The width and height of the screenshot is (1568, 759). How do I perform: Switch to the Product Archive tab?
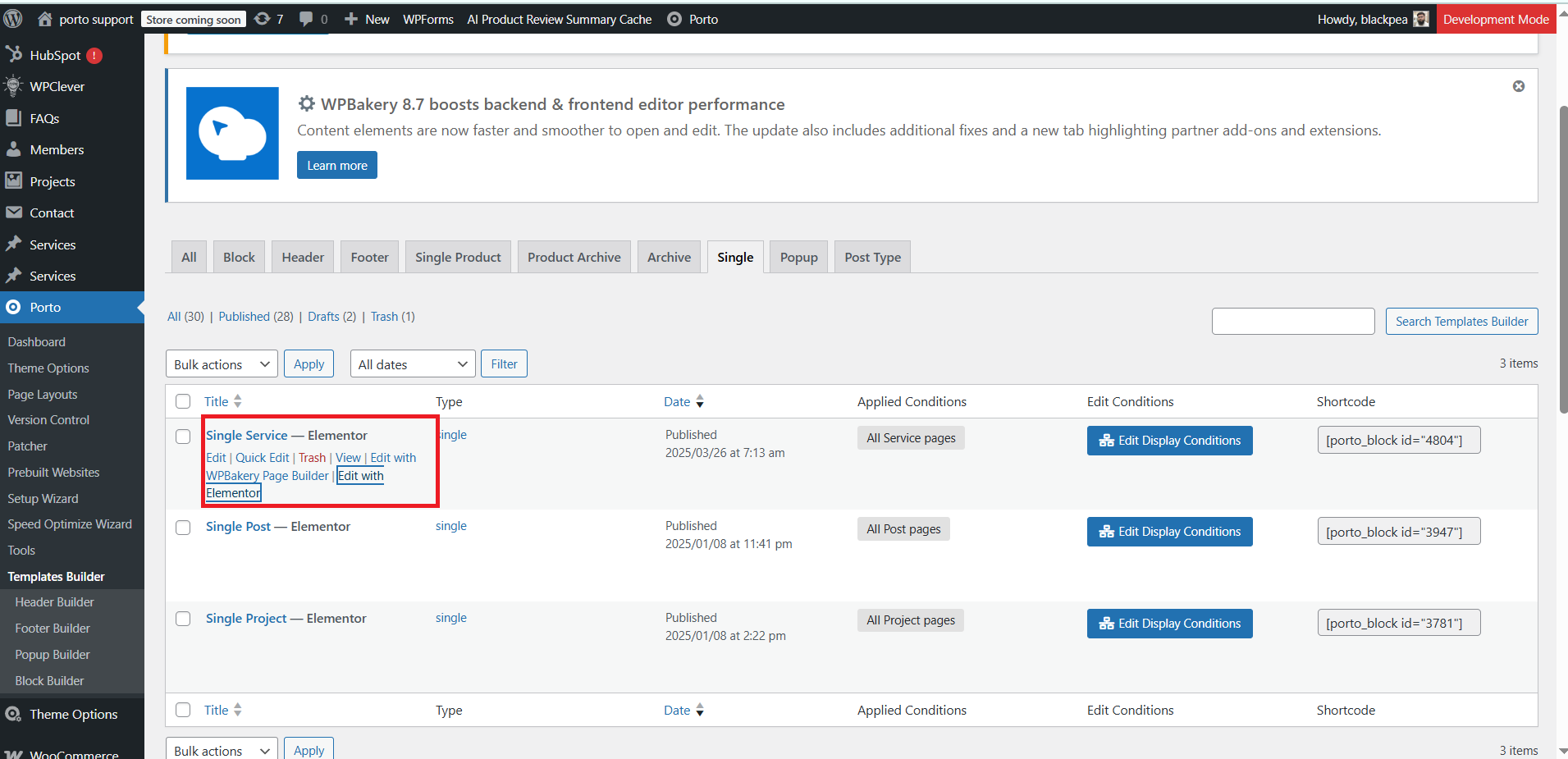574,257
